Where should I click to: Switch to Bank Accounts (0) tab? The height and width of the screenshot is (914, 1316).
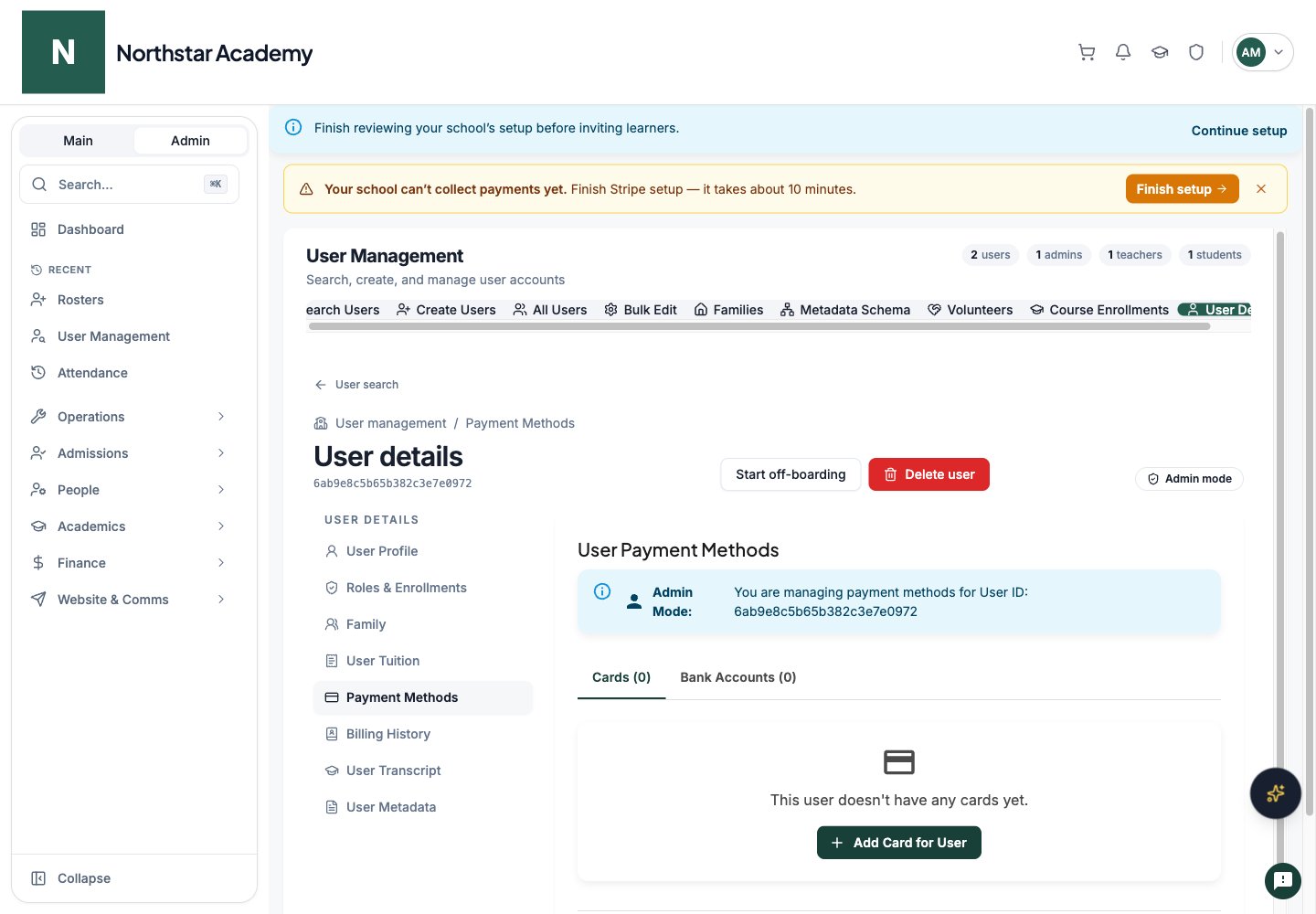[x=738, y=677]
